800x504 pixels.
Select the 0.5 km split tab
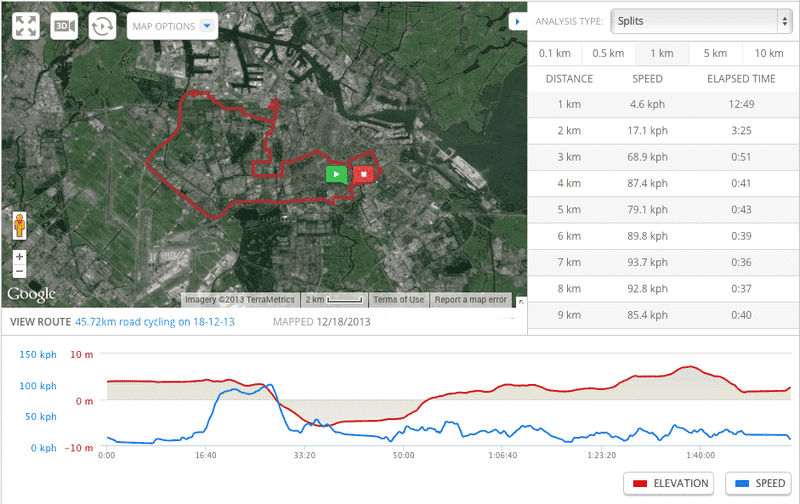607,53
